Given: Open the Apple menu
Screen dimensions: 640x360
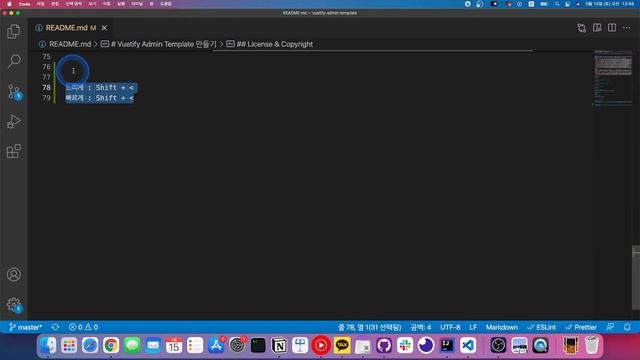Looking at the screenshot, I should click(x=9, y=4).
